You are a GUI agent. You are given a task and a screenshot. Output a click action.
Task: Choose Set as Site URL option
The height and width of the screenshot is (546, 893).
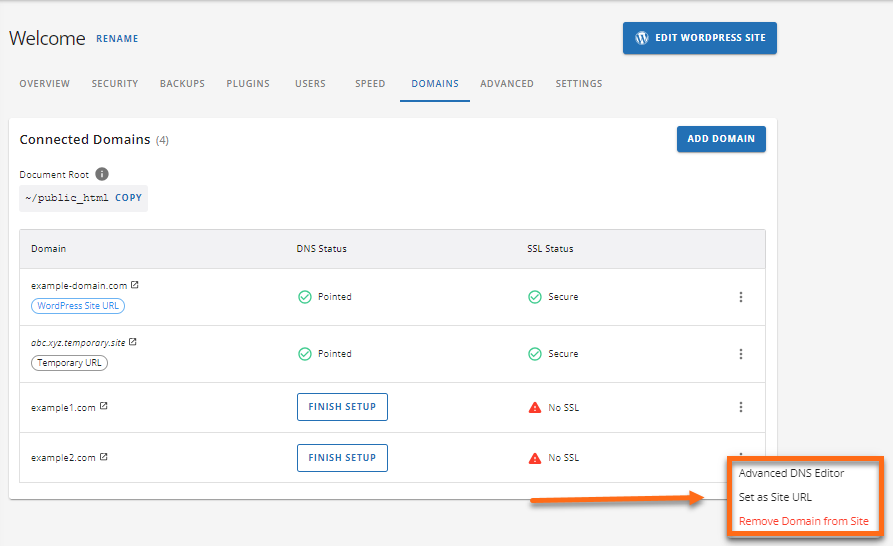pos(775,497)
